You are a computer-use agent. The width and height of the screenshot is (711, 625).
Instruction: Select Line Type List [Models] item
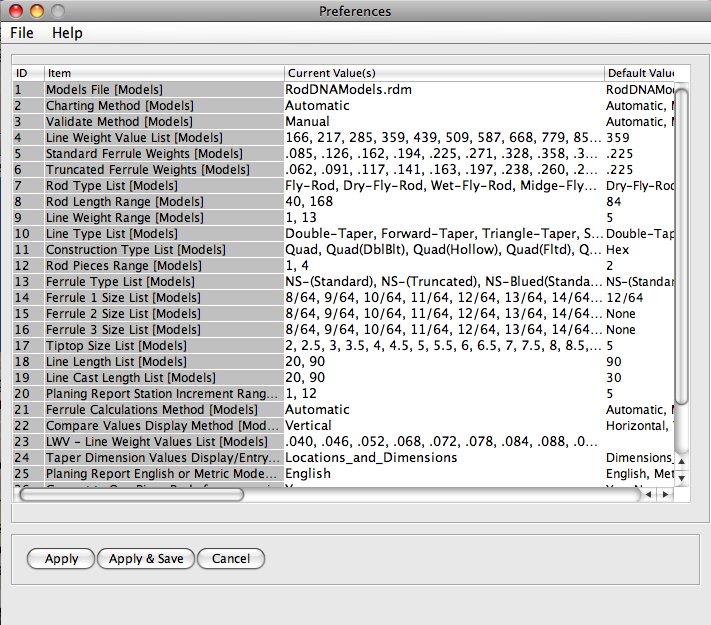164,234
